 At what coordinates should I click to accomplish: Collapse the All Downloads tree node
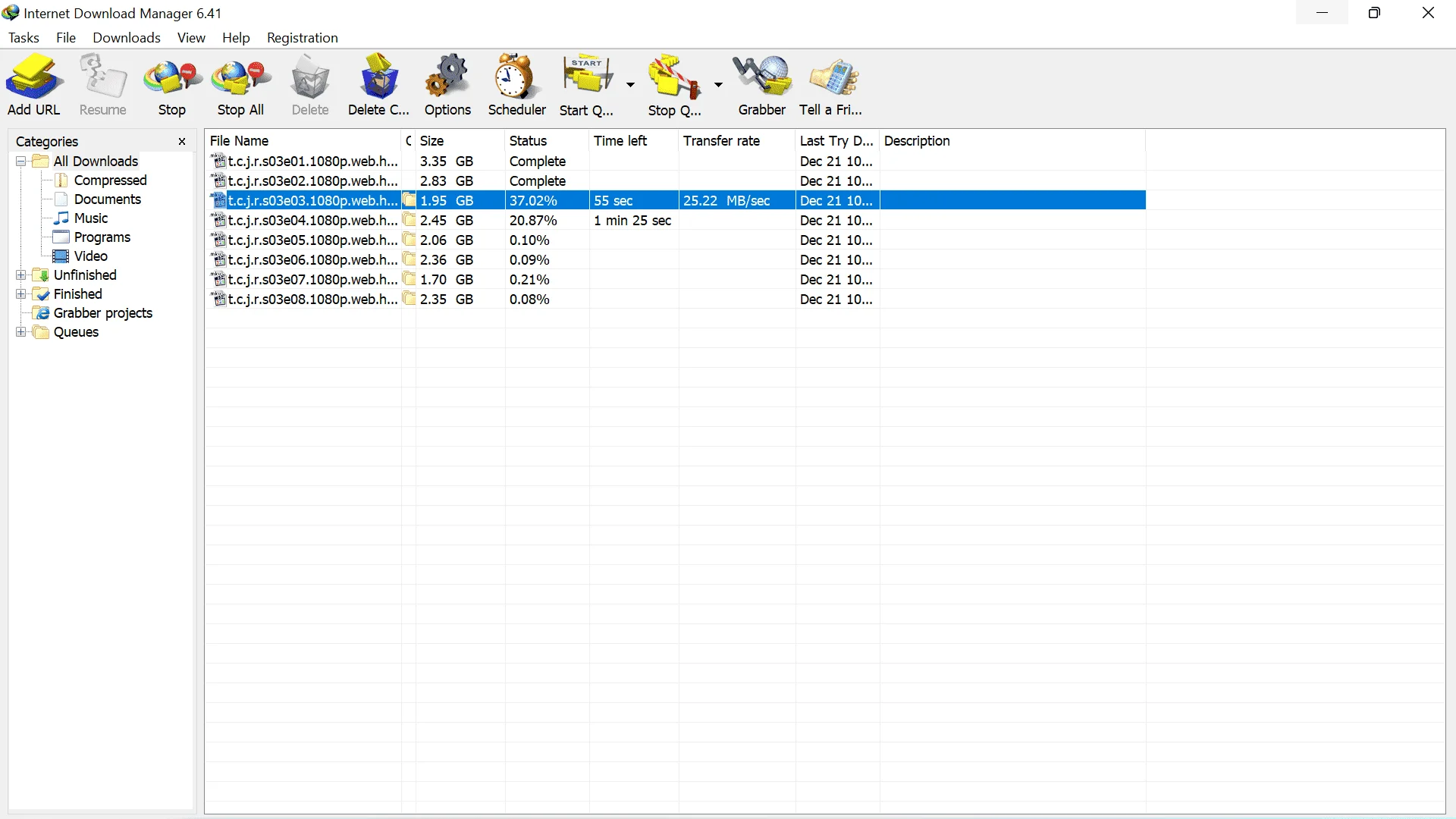[x=21, y=162]
